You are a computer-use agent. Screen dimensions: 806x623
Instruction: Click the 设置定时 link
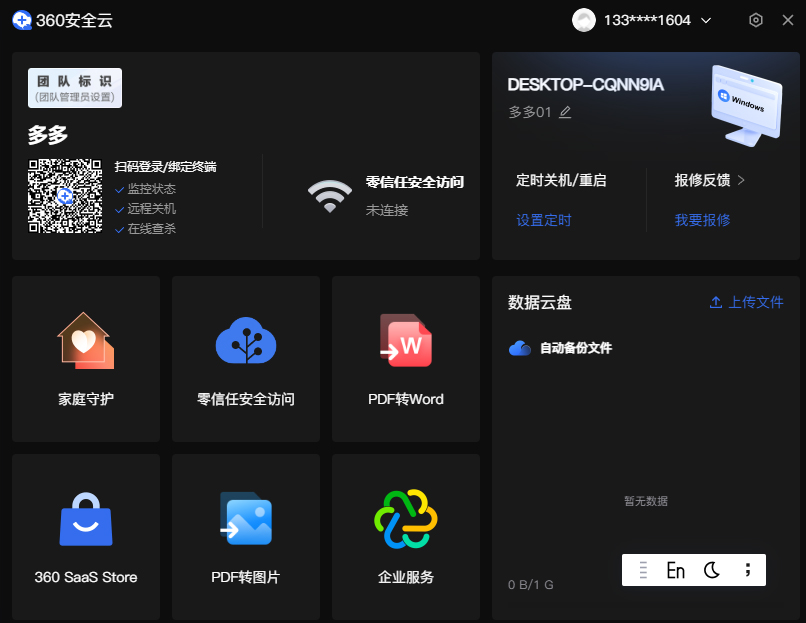[x=543, y=221]
